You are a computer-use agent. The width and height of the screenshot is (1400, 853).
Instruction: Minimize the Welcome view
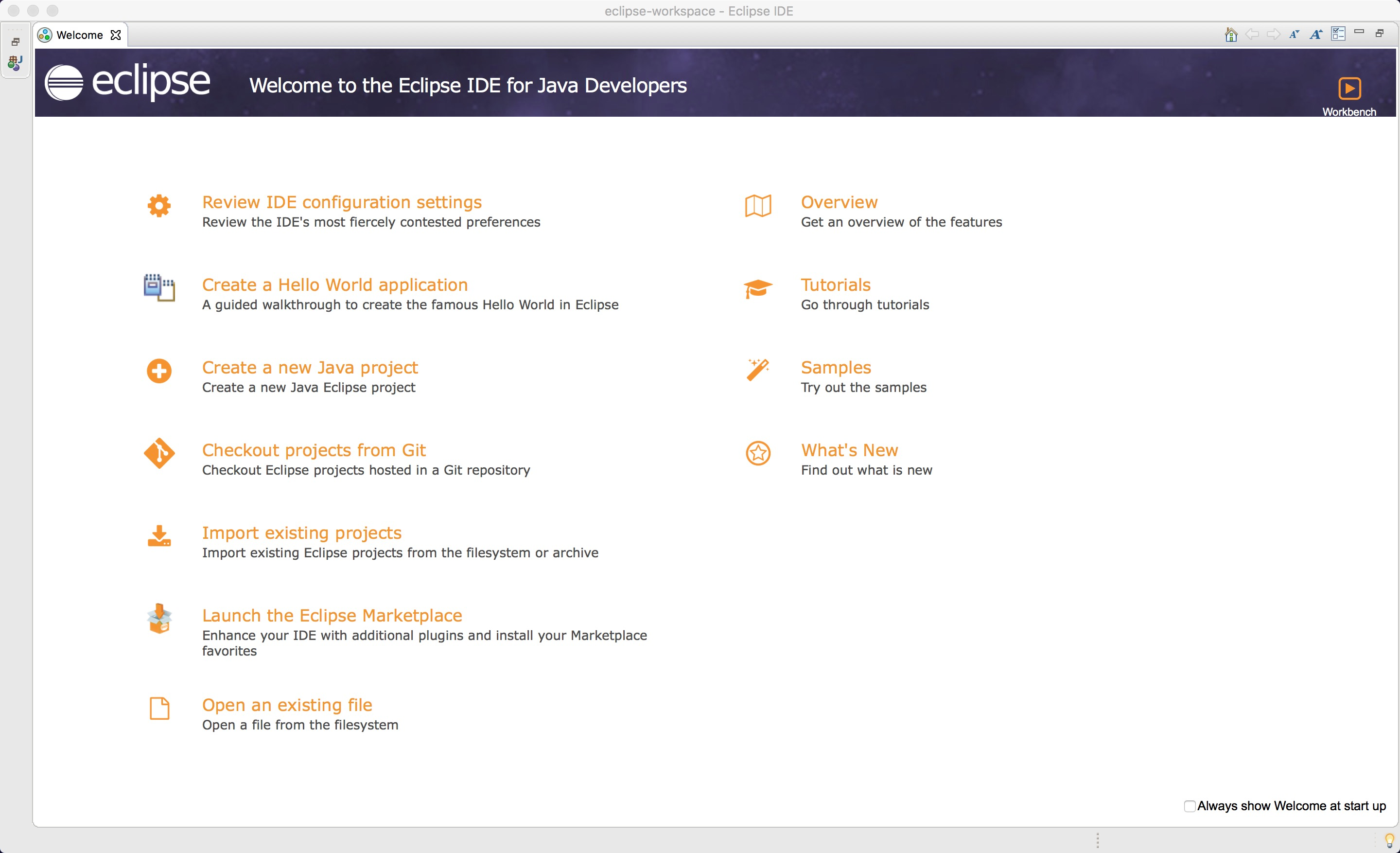click(x=1359, y=32)
